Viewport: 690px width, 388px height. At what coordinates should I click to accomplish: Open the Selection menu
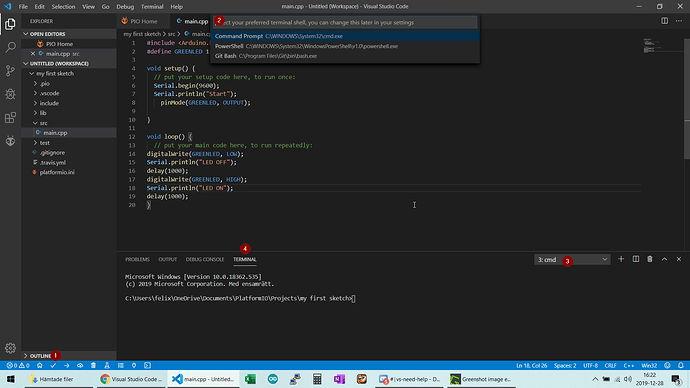tap(63, 7)
